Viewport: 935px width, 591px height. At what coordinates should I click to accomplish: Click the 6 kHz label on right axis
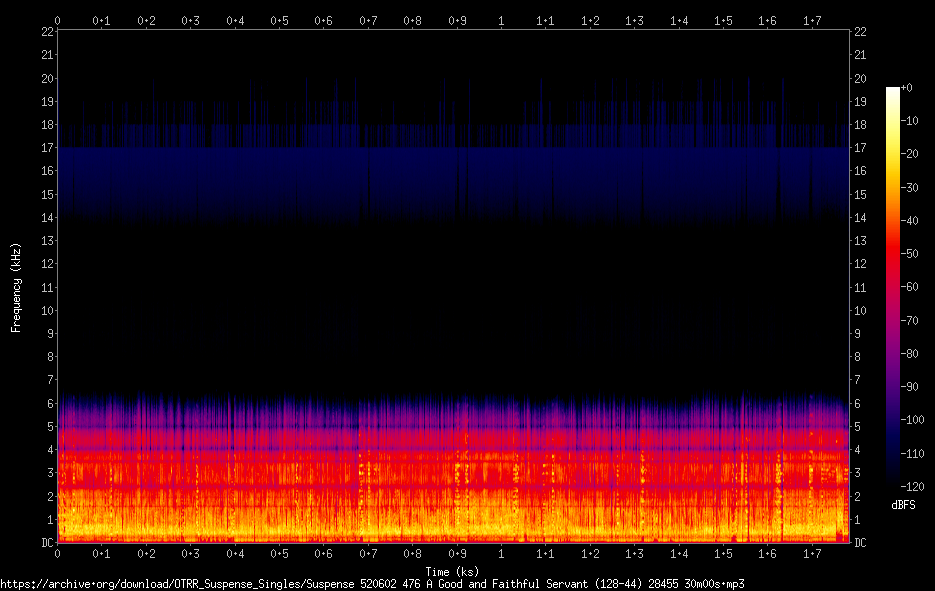click(x=857, y=404)
